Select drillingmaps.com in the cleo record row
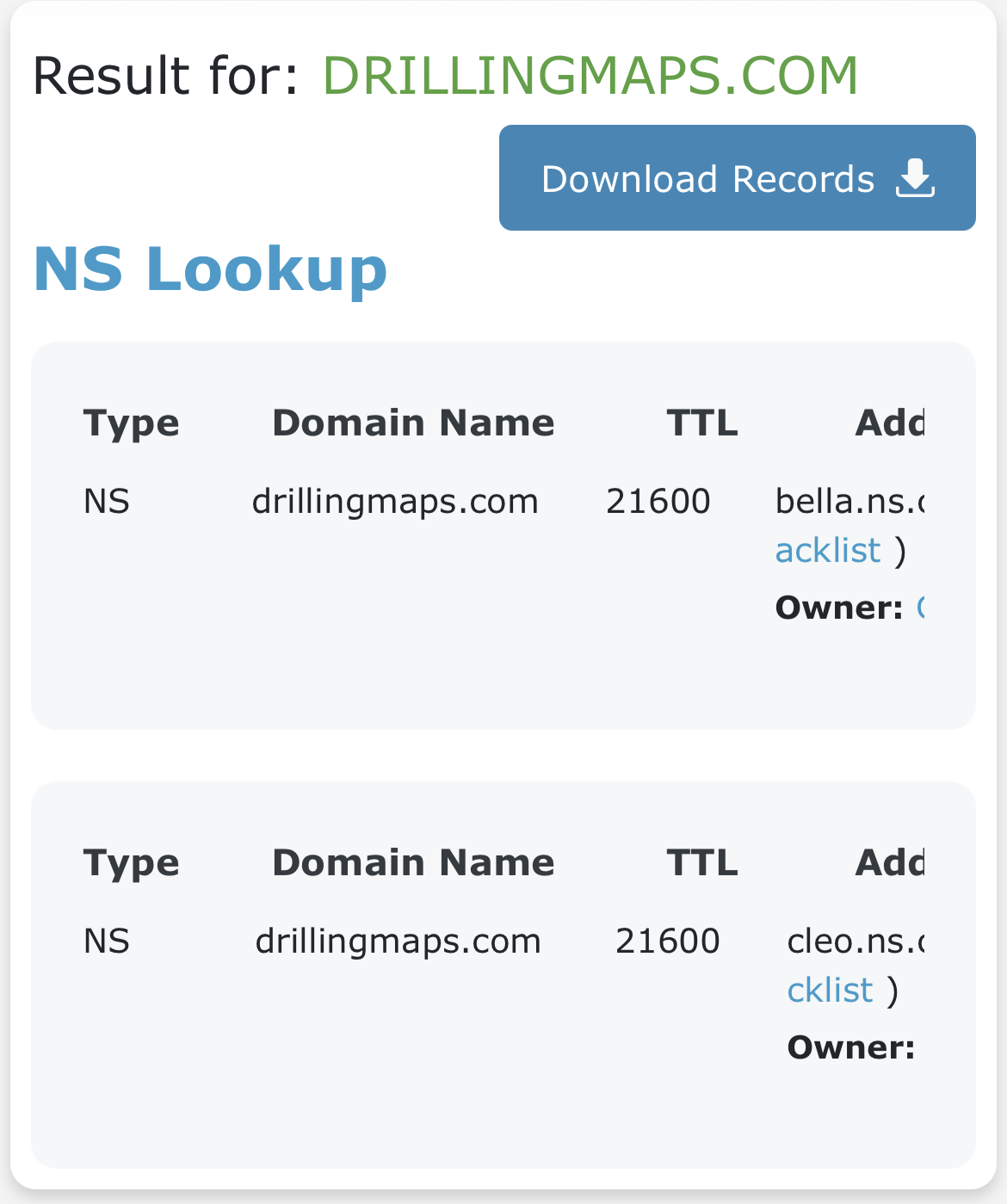 [398, 941]
